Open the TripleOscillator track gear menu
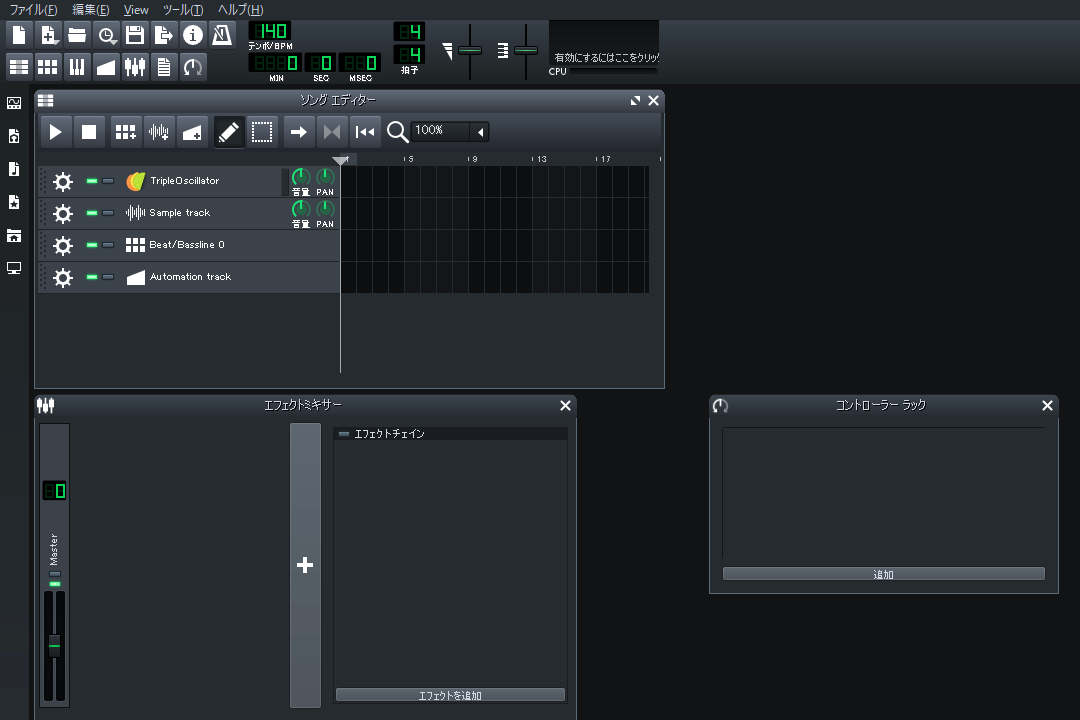 (x=63, y=181)
